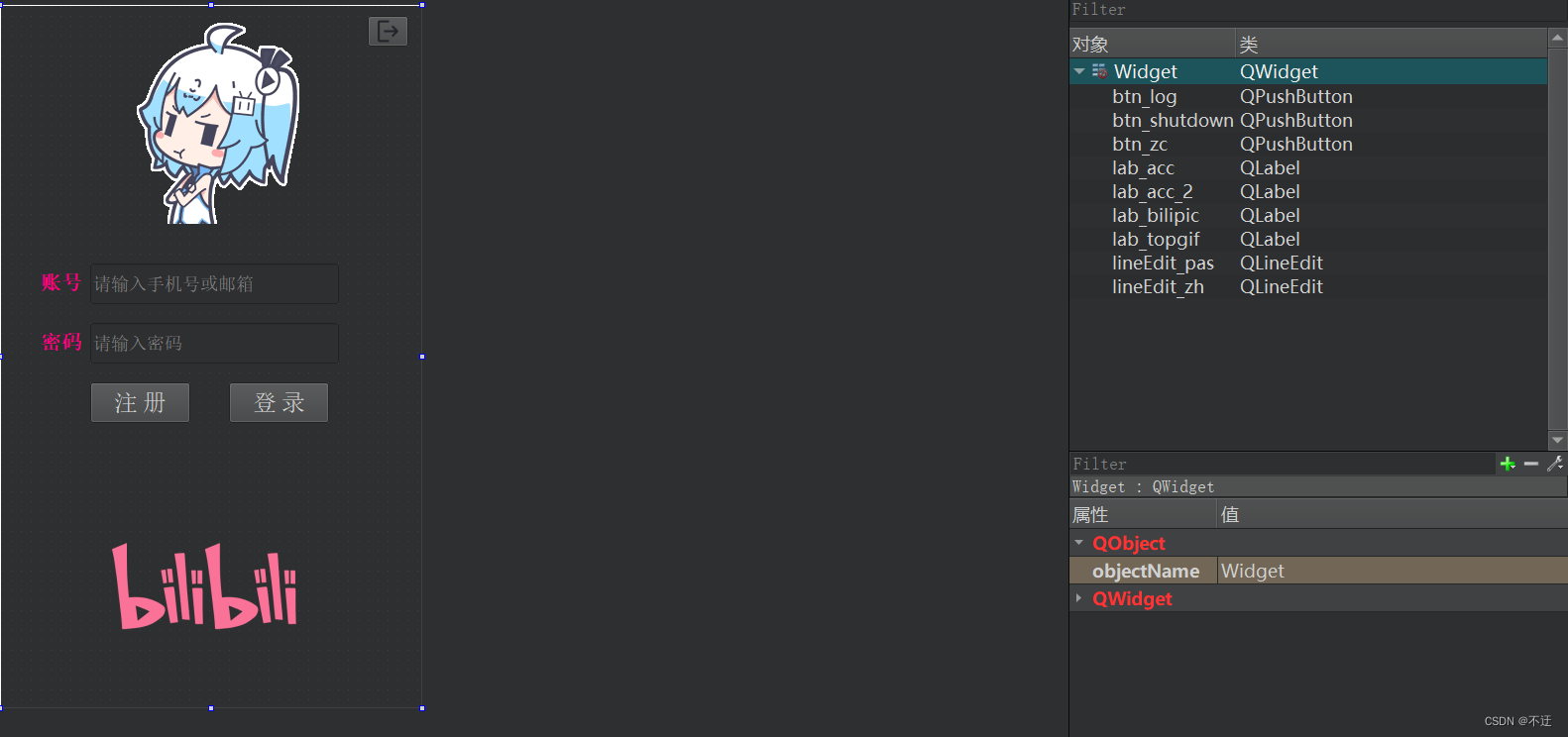The width and height of the screenshot is (1568, 737).
Task: Click the objectName property name
Action: [1146, 571]
